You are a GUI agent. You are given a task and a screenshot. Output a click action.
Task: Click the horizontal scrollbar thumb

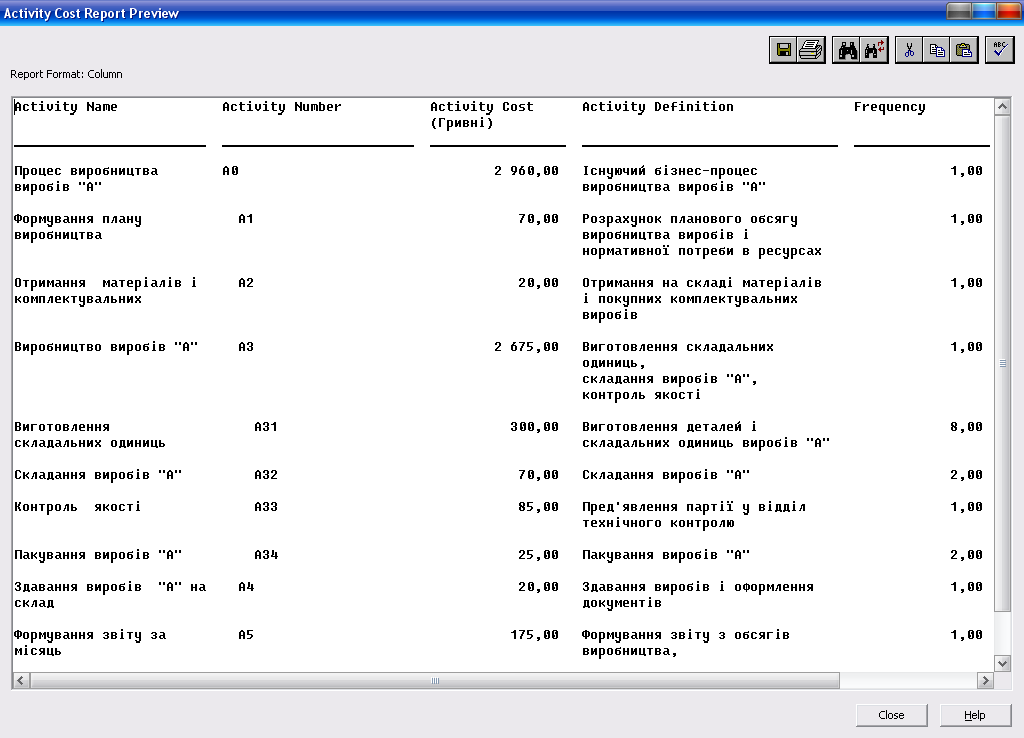coord(435,681)
